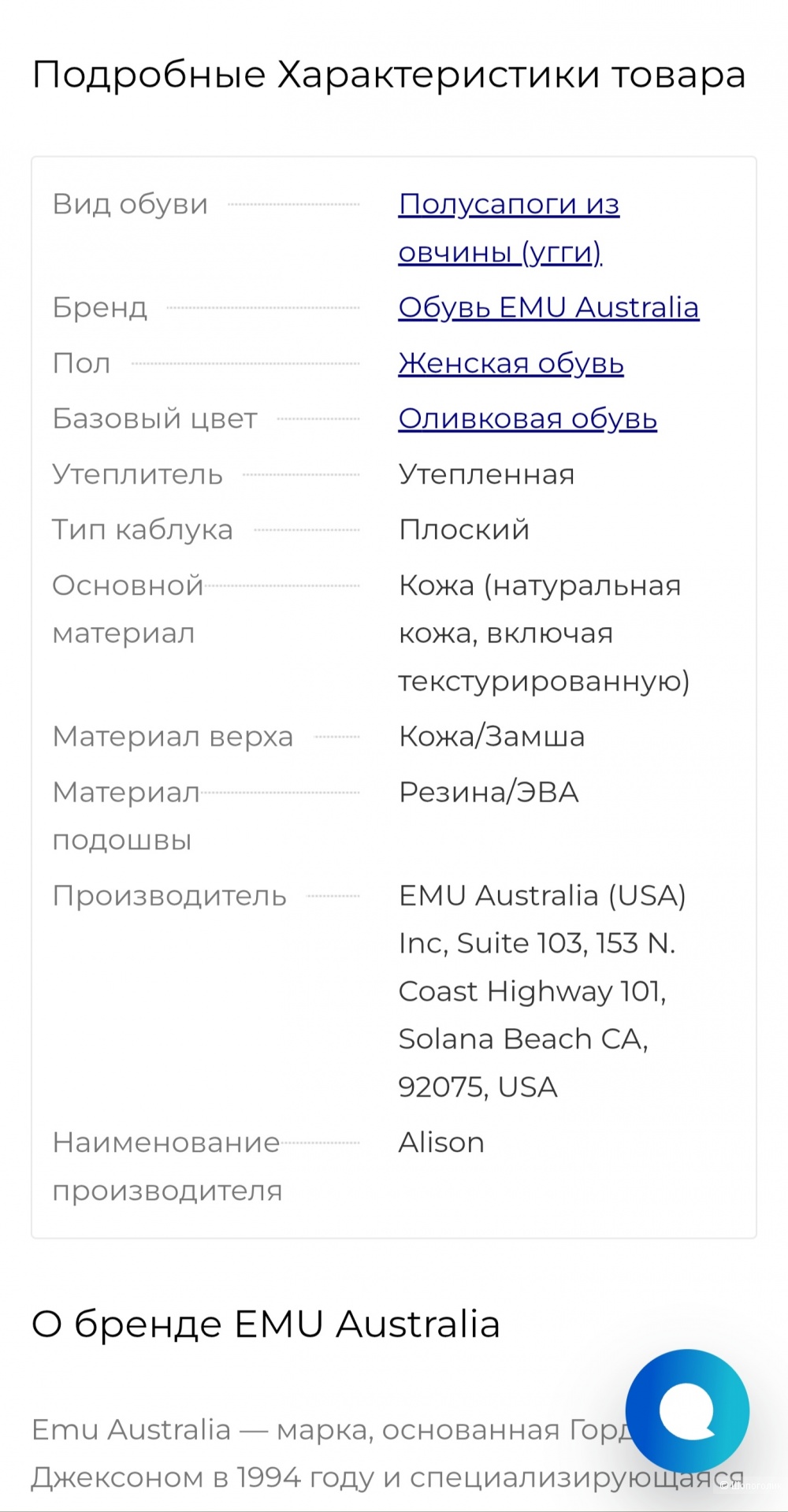Click the "Вид обуви" row label
Screen dimensions: 788x1512
[x=129, y=204]
